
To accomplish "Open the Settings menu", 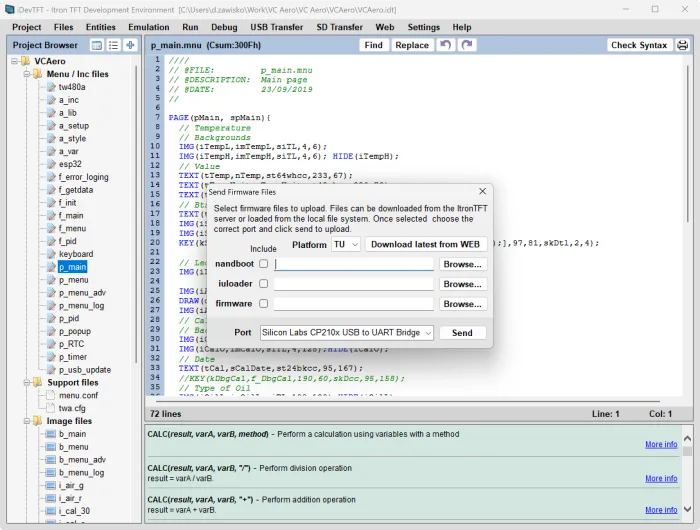I will (424, 27).
